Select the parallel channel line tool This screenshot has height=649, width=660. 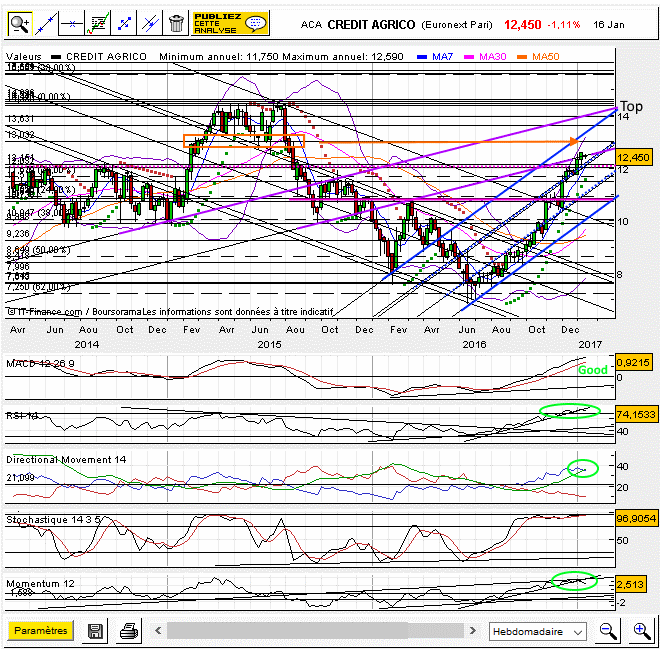[150, 24]
